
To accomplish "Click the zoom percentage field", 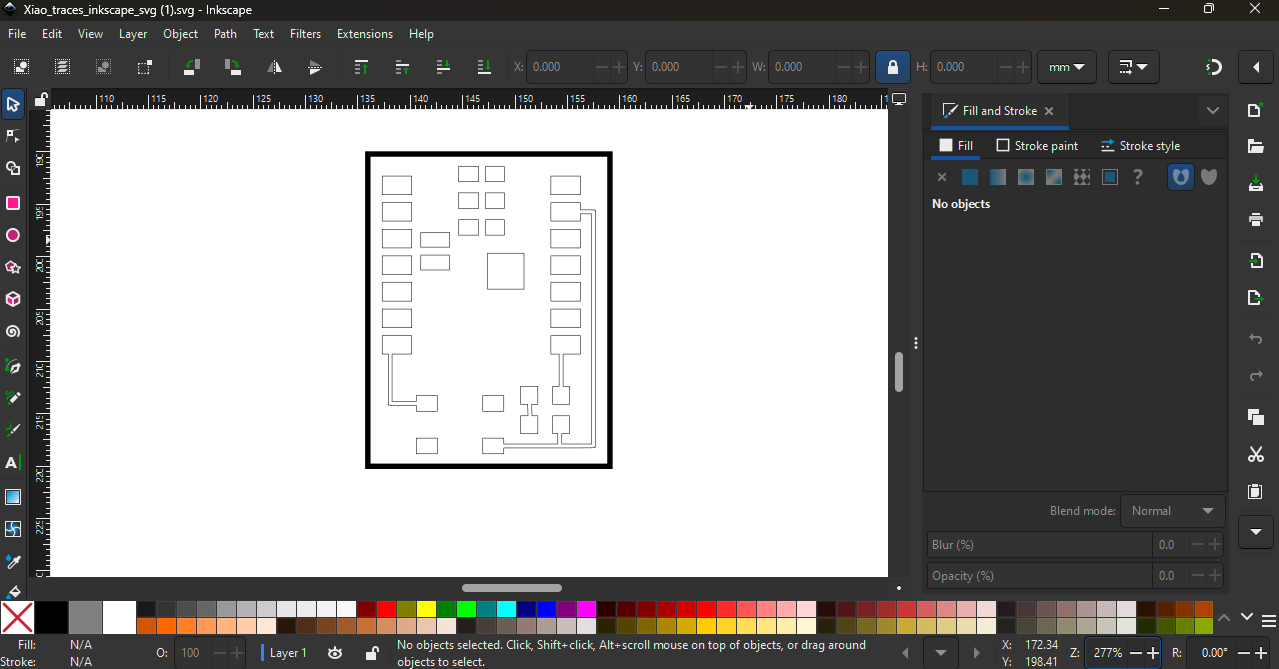I will point(1108,653).
